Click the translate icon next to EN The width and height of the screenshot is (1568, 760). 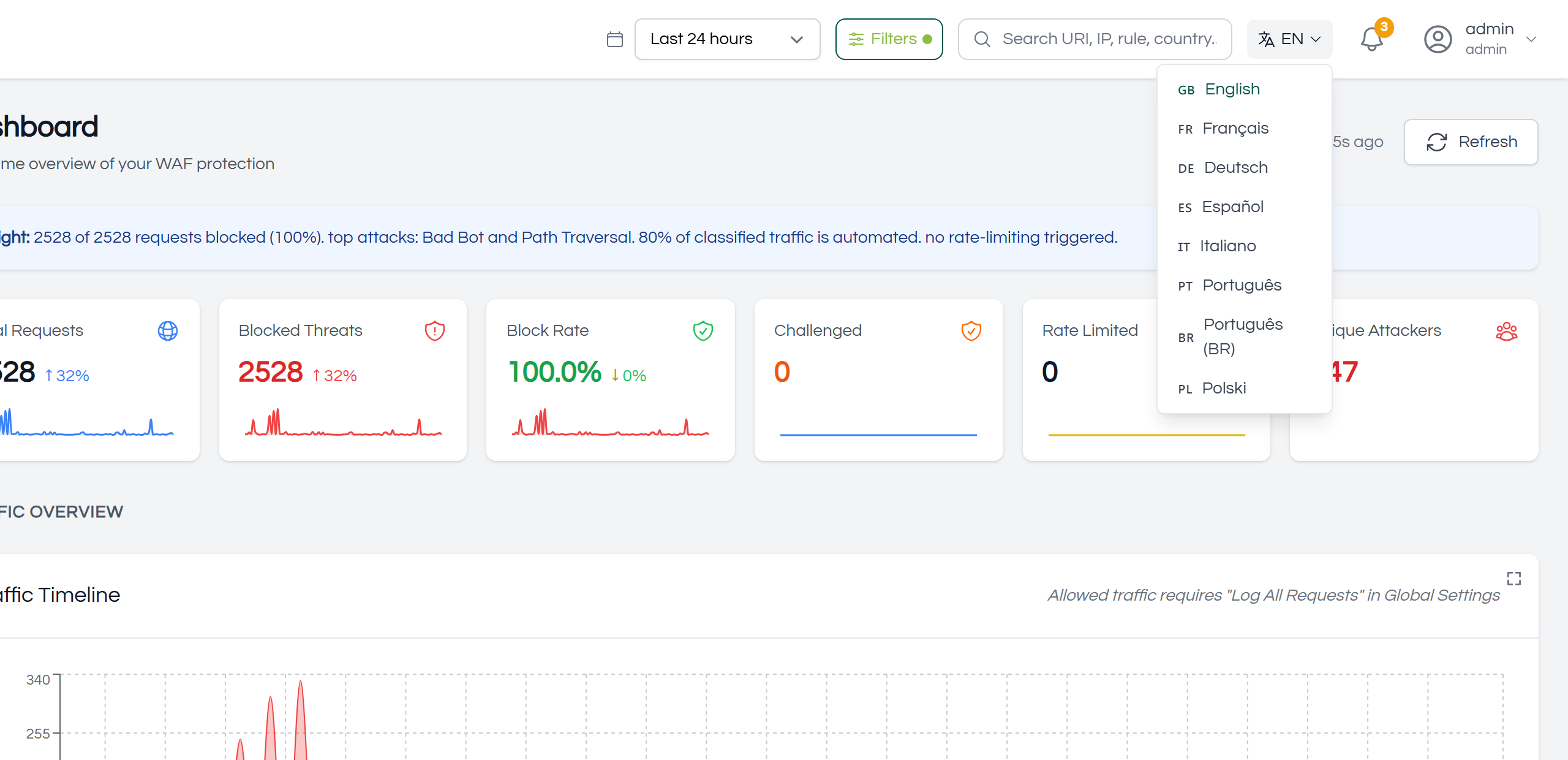point(1266,39)
